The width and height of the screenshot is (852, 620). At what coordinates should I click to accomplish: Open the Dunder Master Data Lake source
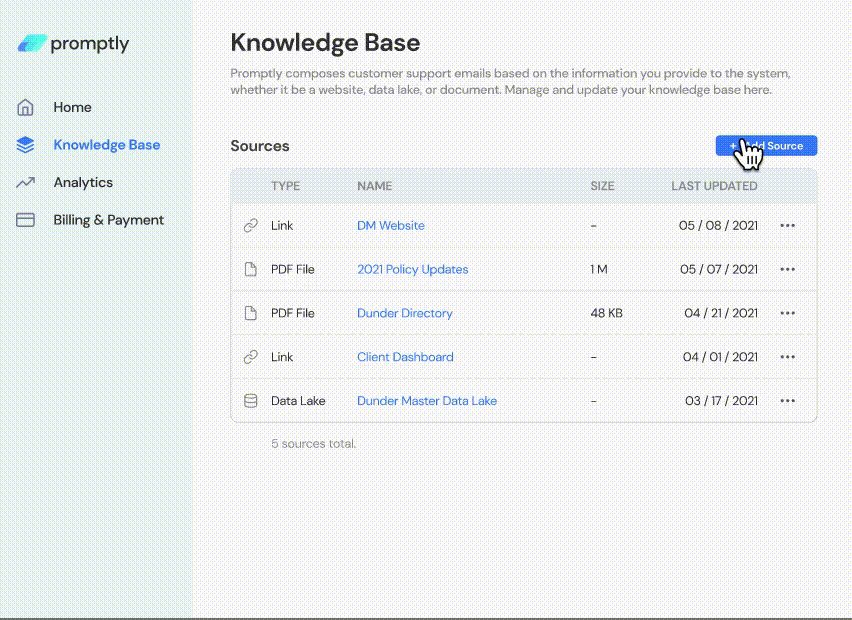click(427, 400)
